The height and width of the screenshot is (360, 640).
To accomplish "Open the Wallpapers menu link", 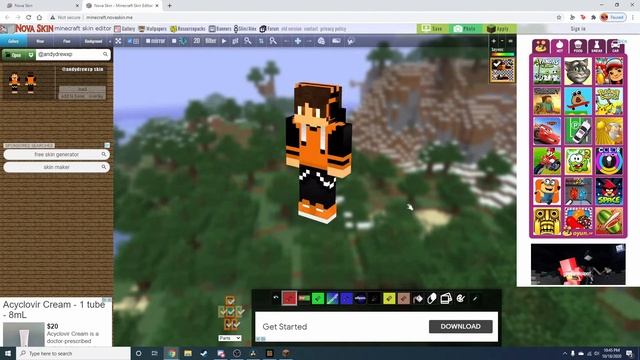I will click(x=152, y=29).
